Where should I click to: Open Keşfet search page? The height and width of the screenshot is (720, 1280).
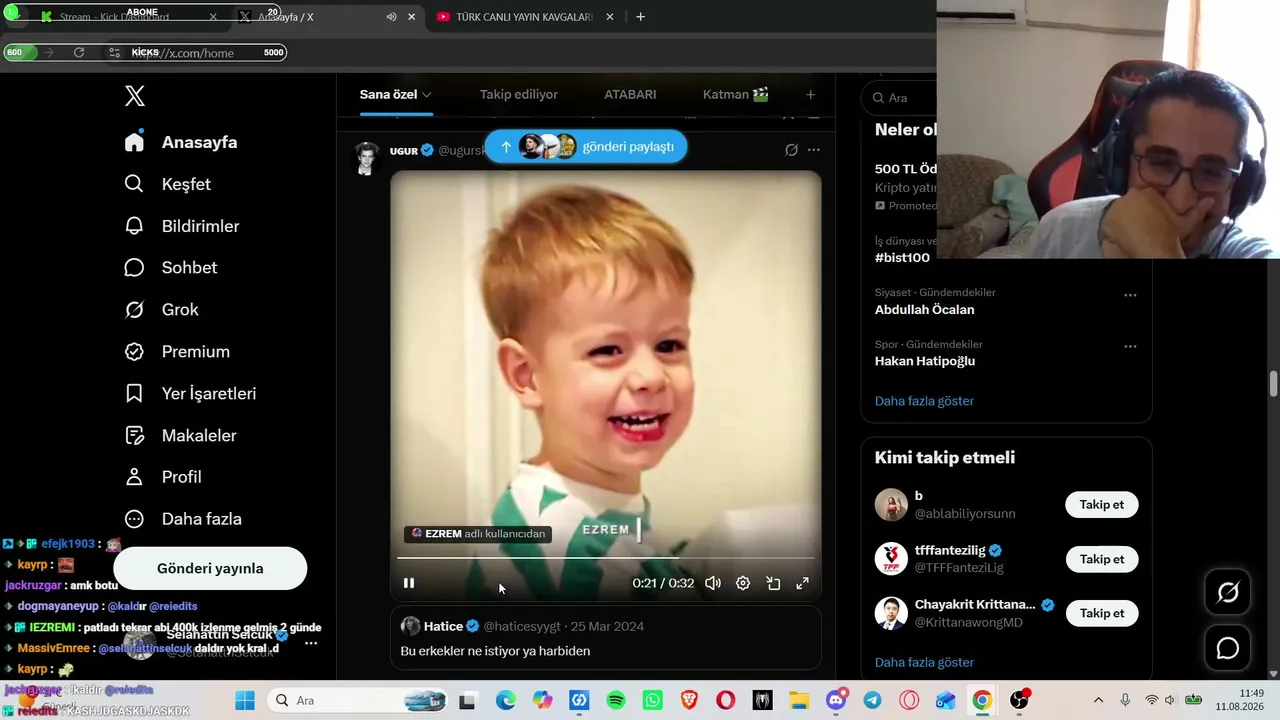167,184
